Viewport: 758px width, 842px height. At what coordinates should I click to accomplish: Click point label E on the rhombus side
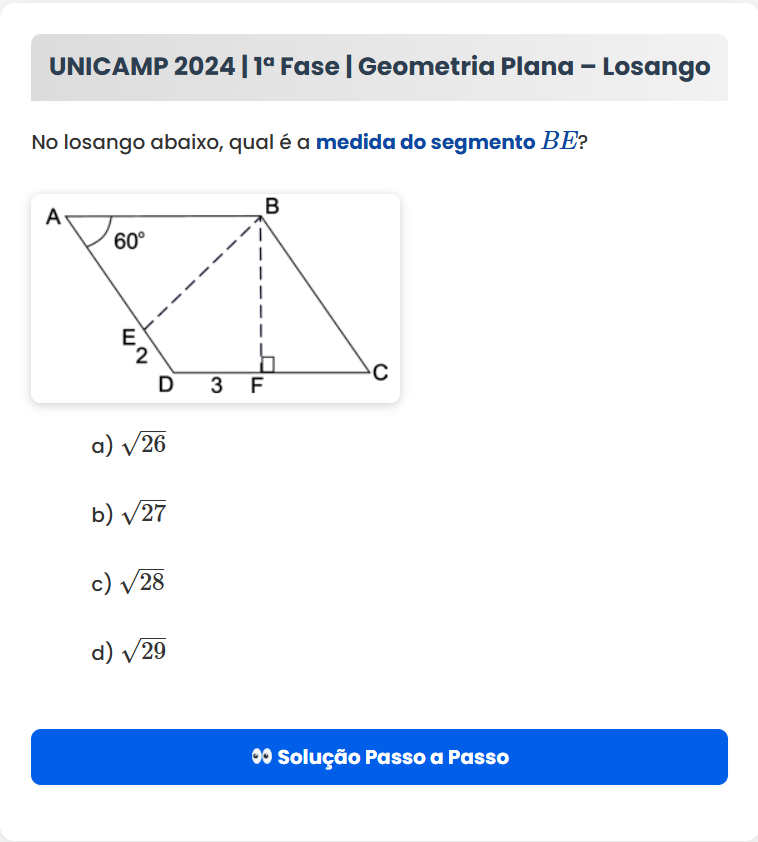click(x=129, y=337)
